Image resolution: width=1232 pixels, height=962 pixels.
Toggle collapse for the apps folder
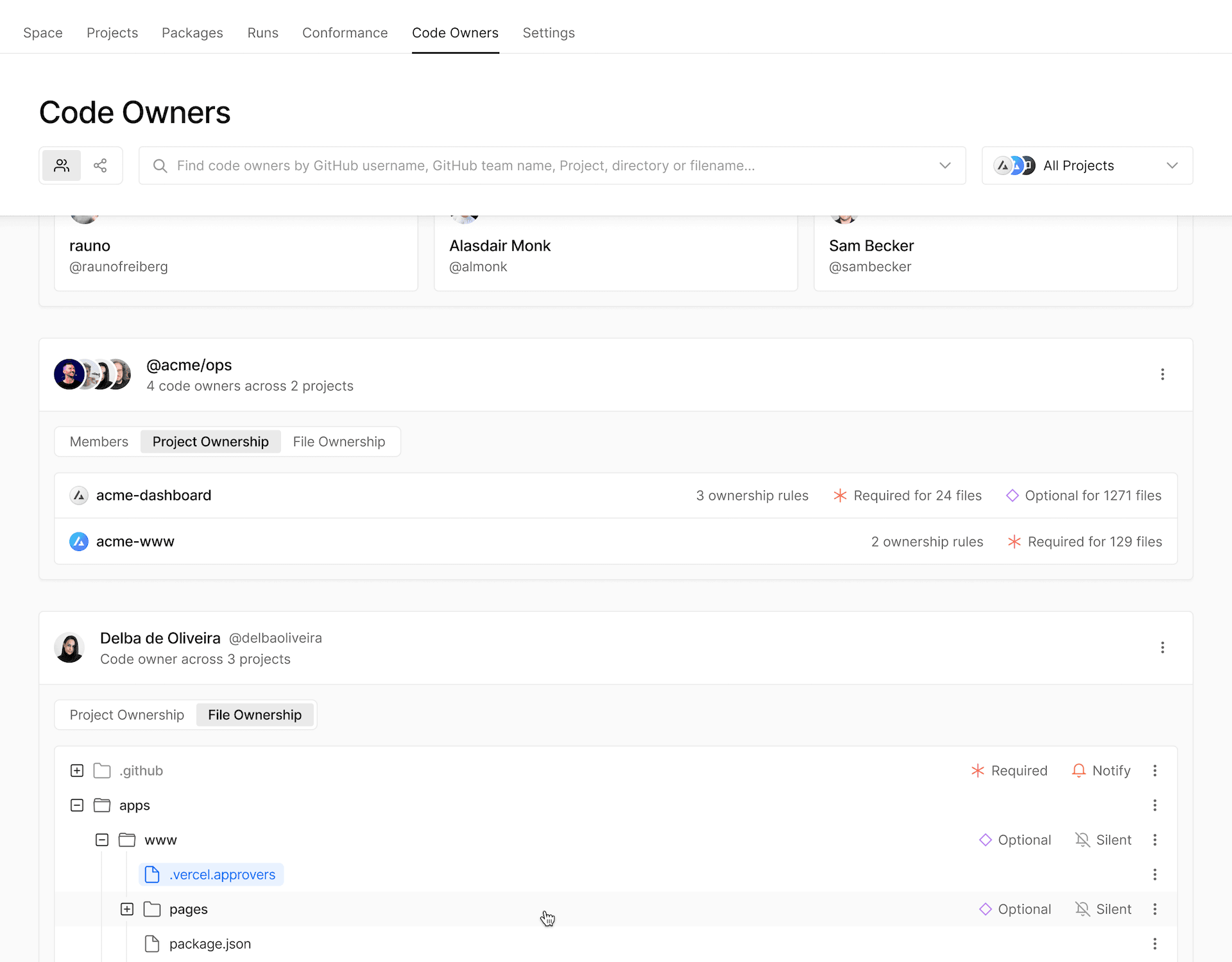[77, 805]
